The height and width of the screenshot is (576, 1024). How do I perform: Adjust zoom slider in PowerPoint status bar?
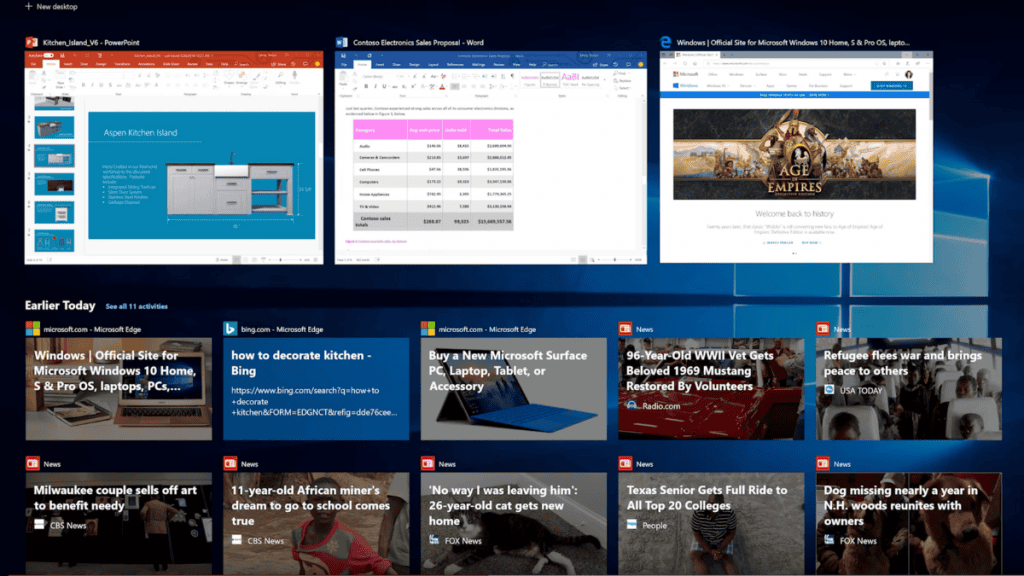point(281,260)
